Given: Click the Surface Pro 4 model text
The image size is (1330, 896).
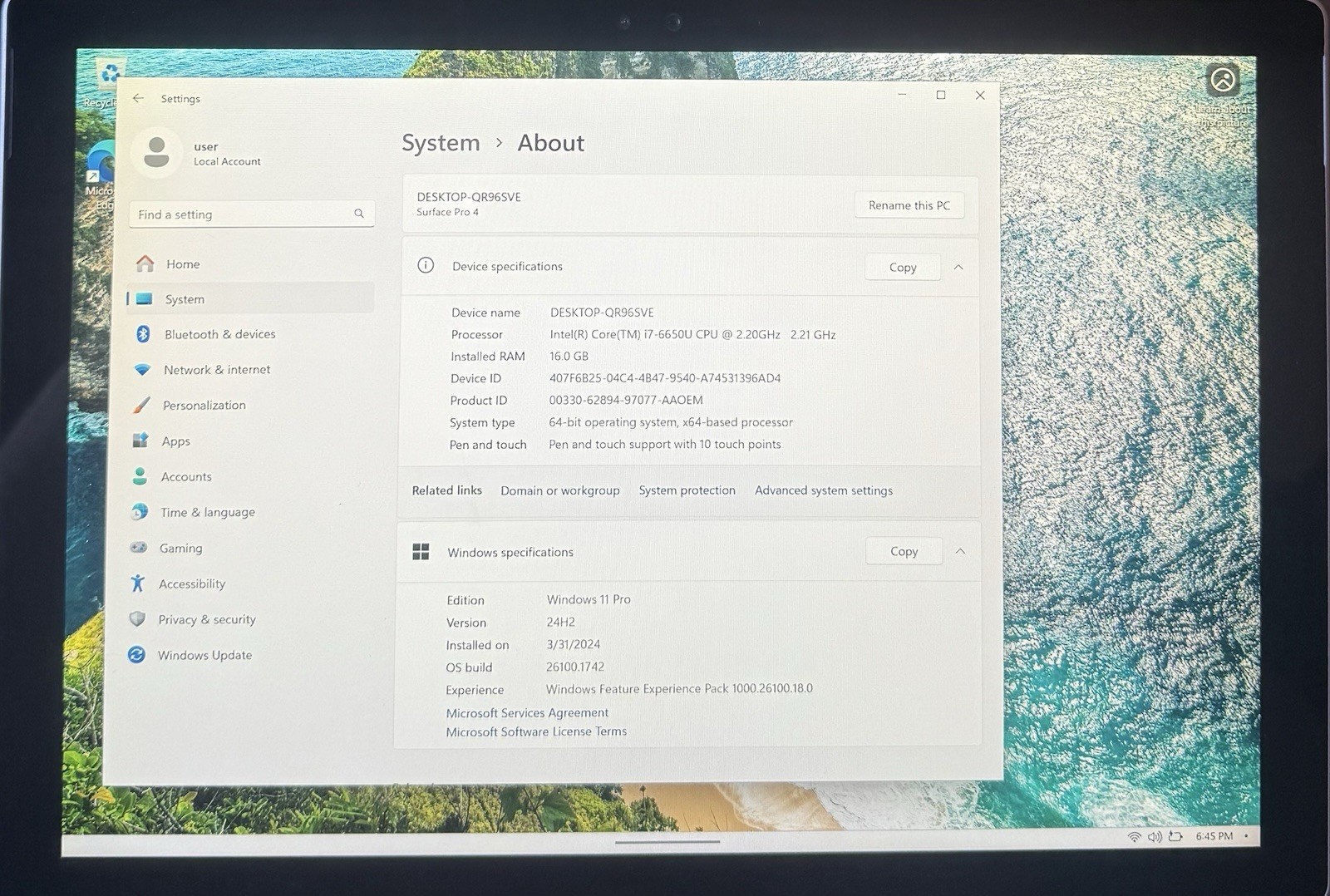Looking at the screenshot, I should point(447,212).
